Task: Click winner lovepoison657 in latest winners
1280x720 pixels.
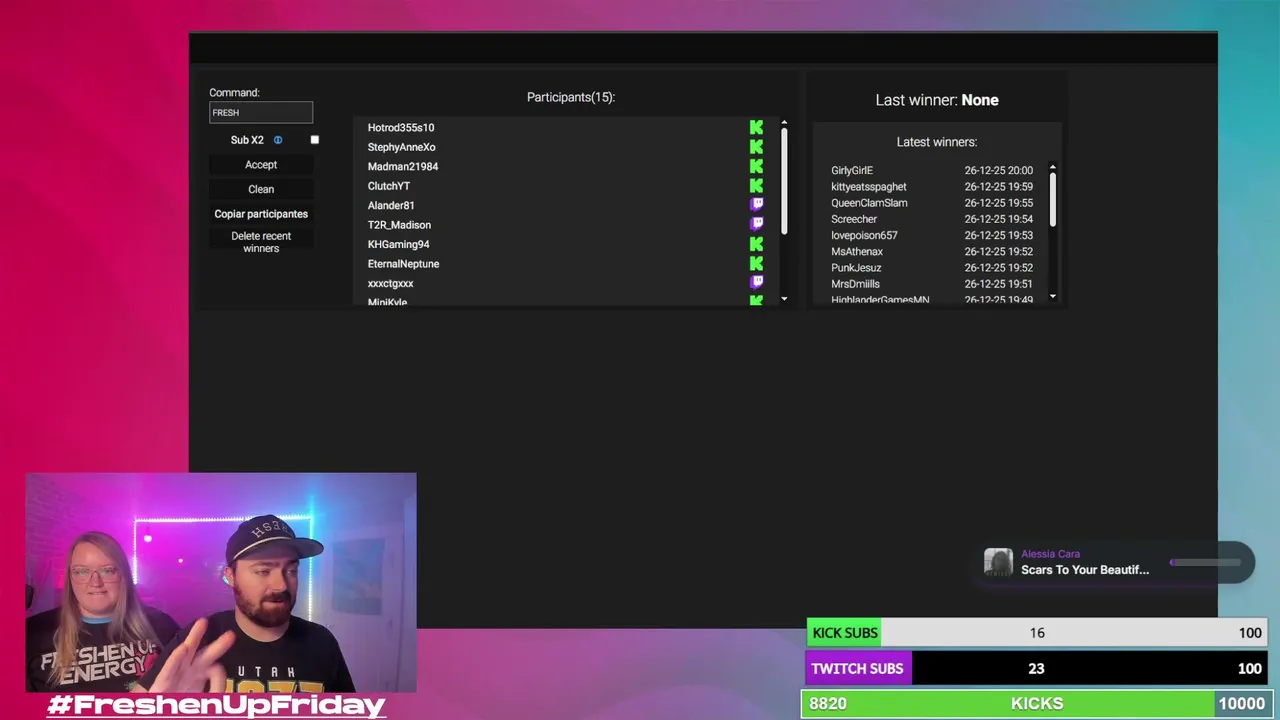Action: 864,235
